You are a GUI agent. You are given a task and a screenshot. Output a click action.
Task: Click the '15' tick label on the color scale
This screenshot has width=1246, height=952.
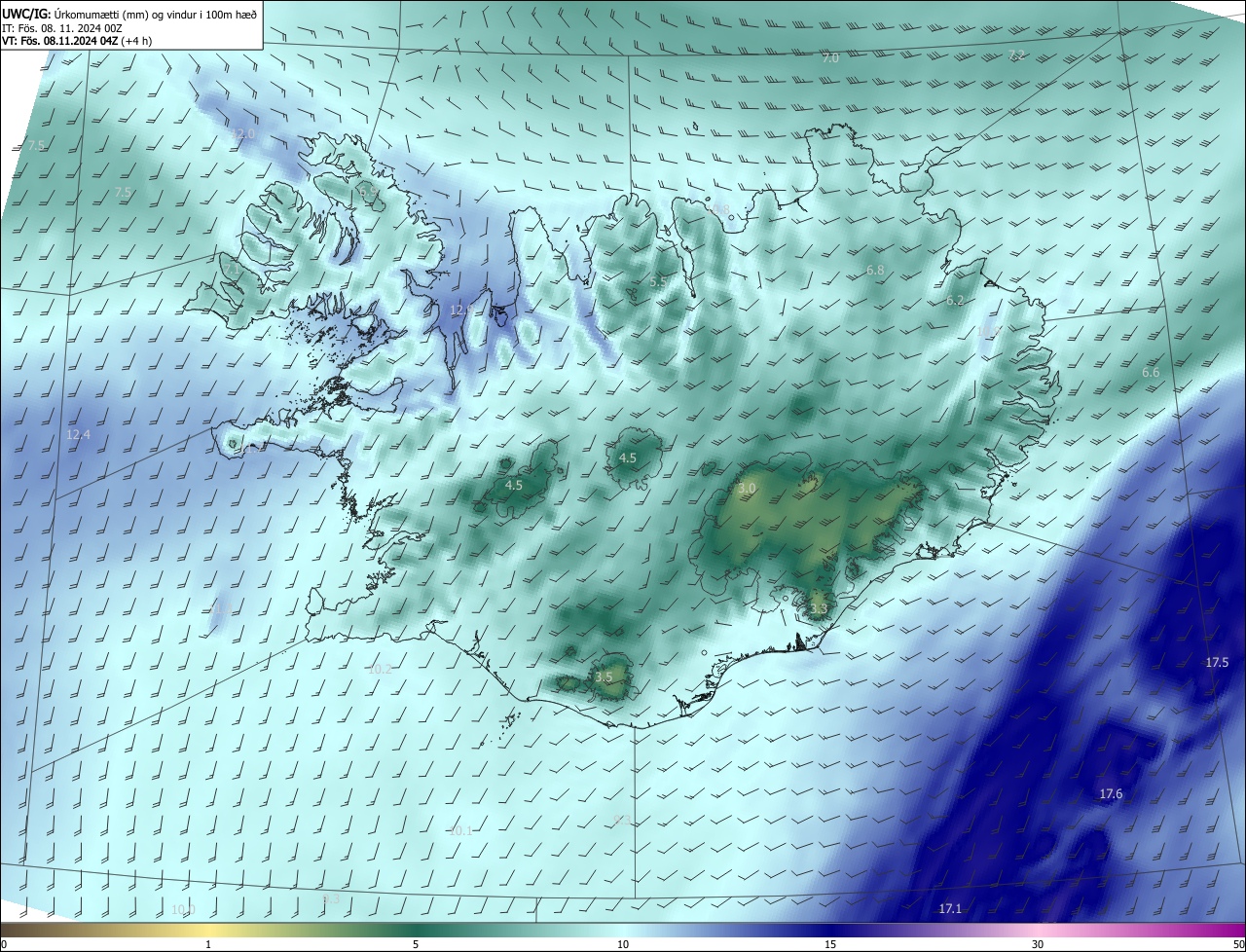[830, 944]
